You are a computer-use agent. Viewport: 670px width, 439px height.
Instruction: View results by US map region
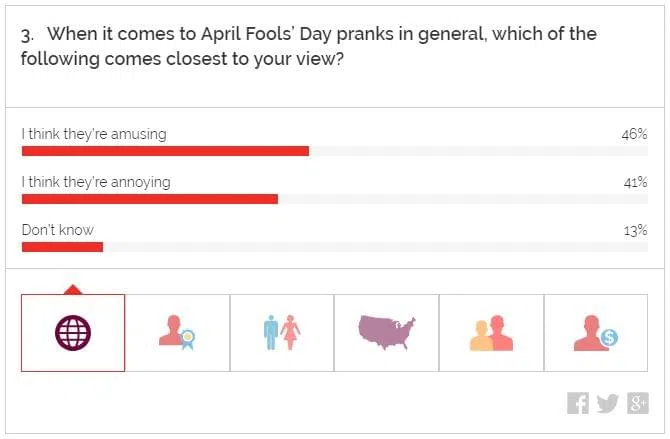coord(386,331)
